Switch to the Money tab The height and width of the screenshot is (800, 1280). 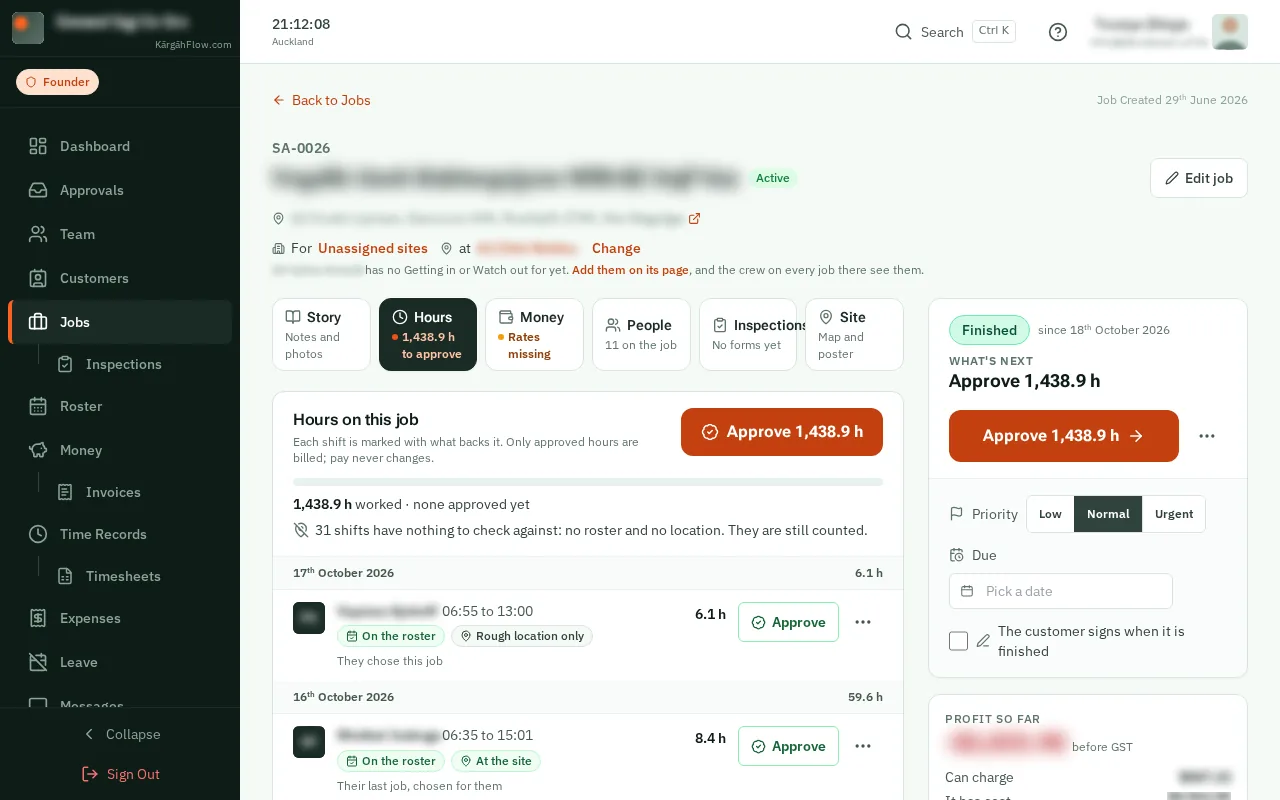pyautogui.click(x=534, y=334)
